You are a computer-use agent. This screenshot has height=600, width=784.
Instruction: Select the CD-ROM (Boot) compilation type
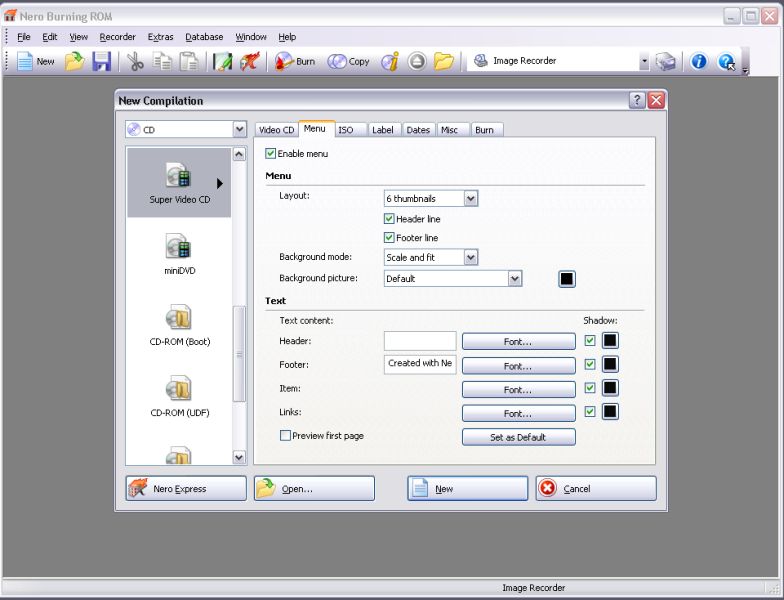point(180,325)
